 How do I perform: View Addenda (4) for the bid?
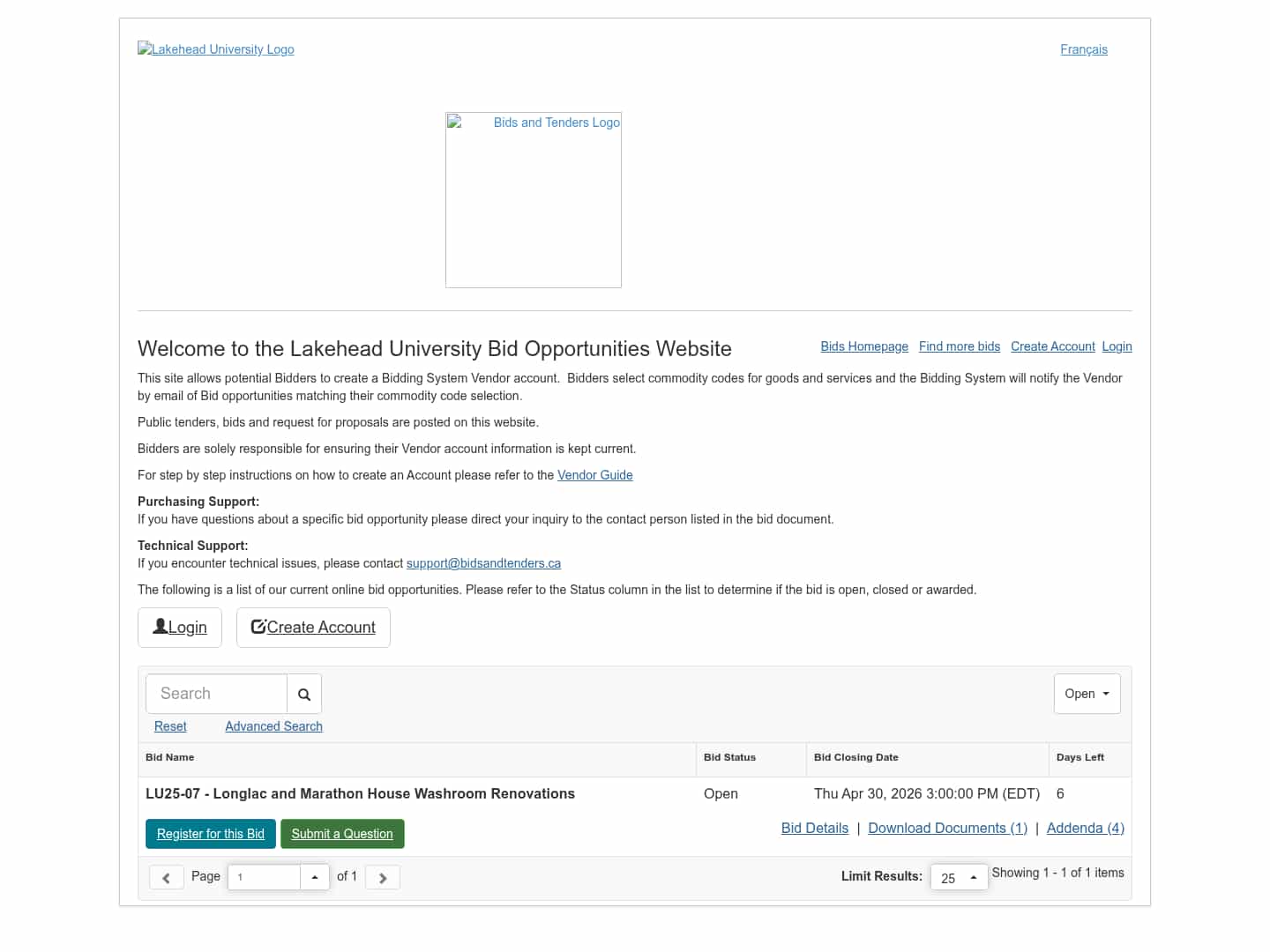pyautogui.click(x=1085, y=828)
